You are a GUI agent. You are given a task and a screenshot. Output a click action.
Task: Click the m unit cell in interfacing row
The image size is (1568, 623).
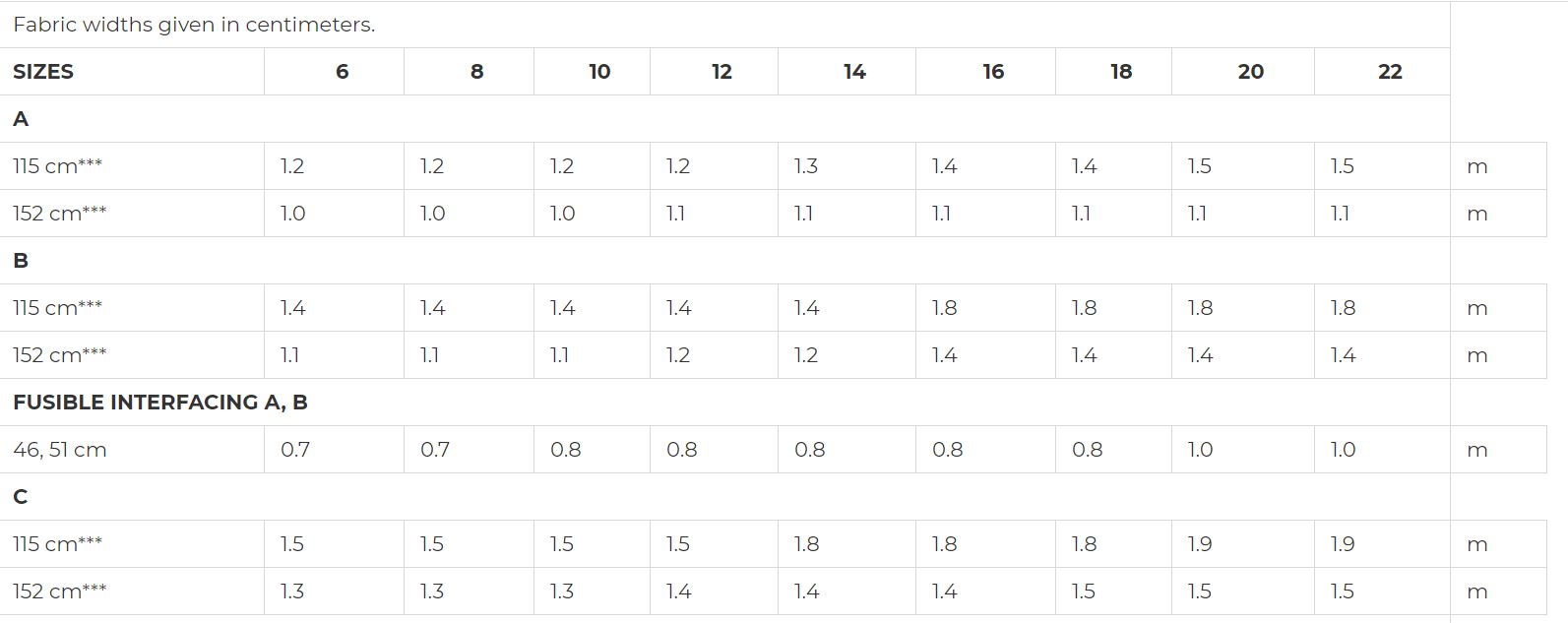[1499, 450]
